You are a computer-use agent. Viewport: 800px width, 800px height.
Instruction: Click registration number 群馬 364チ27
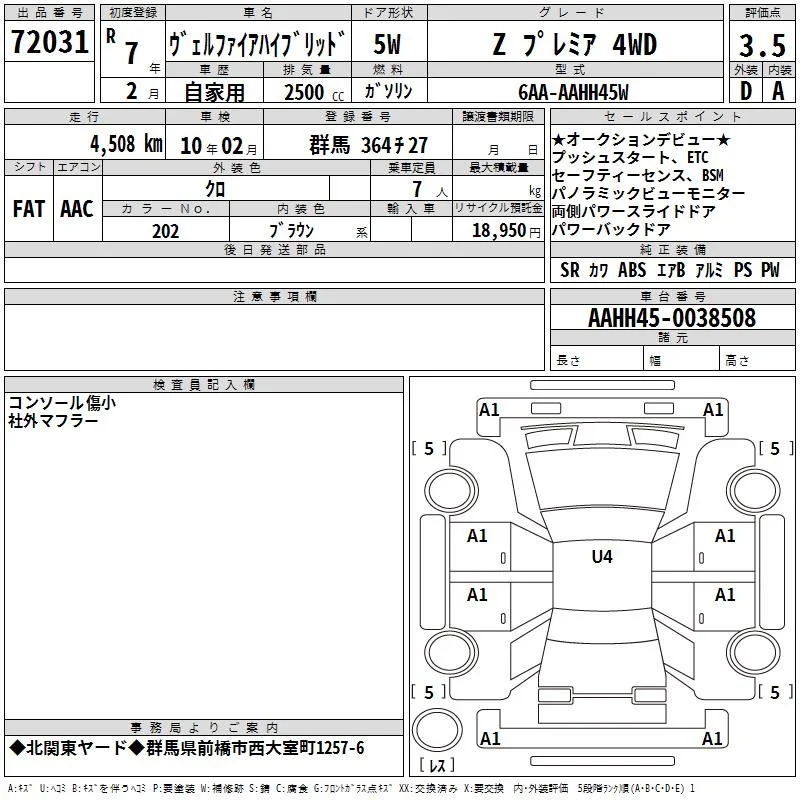pyautogui.click(x=368, y=145)
